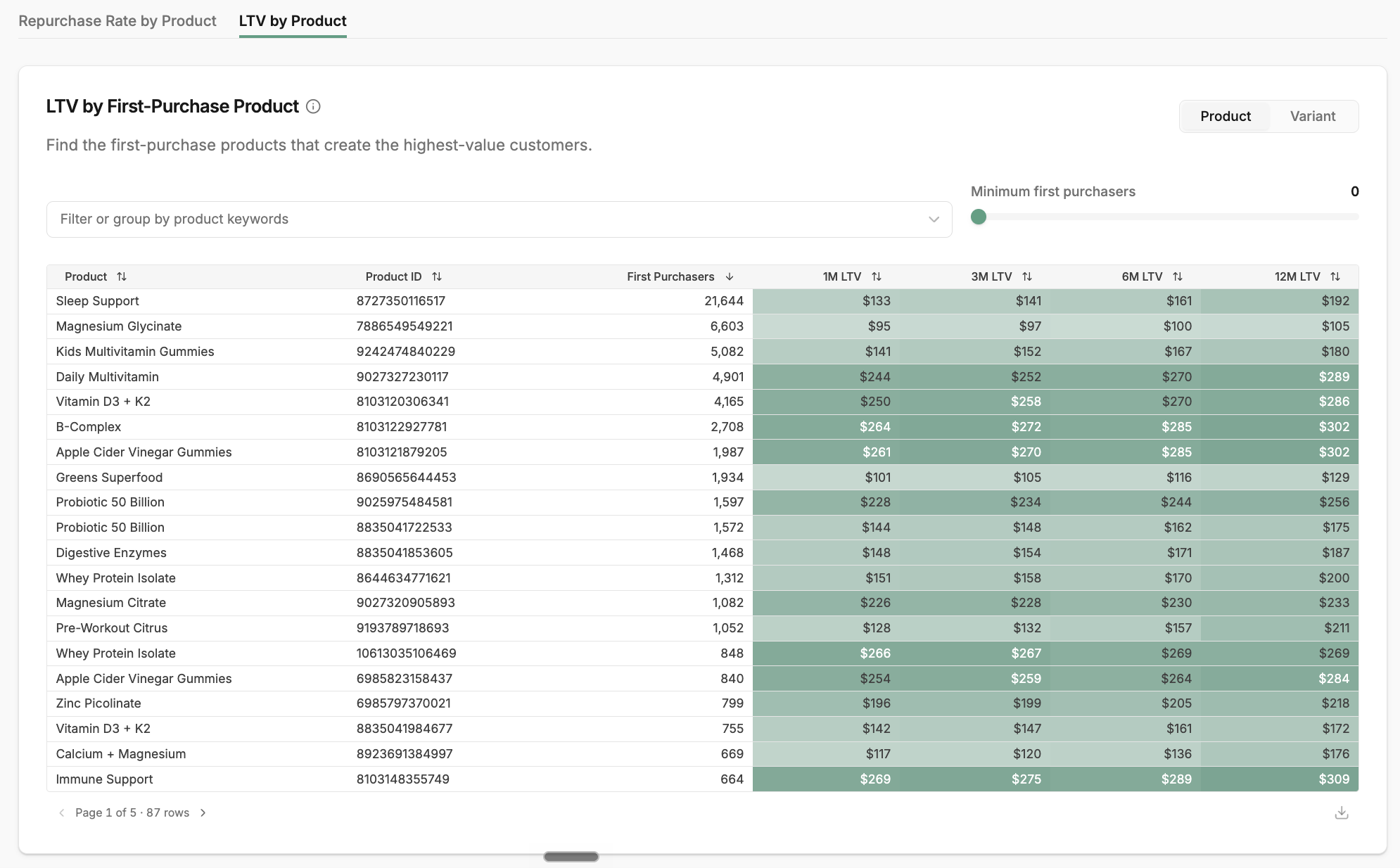The image size is (1400, 868).
Task: Toggle First Purchasers descending sort arrow
Action: click(x=730, y=276)
